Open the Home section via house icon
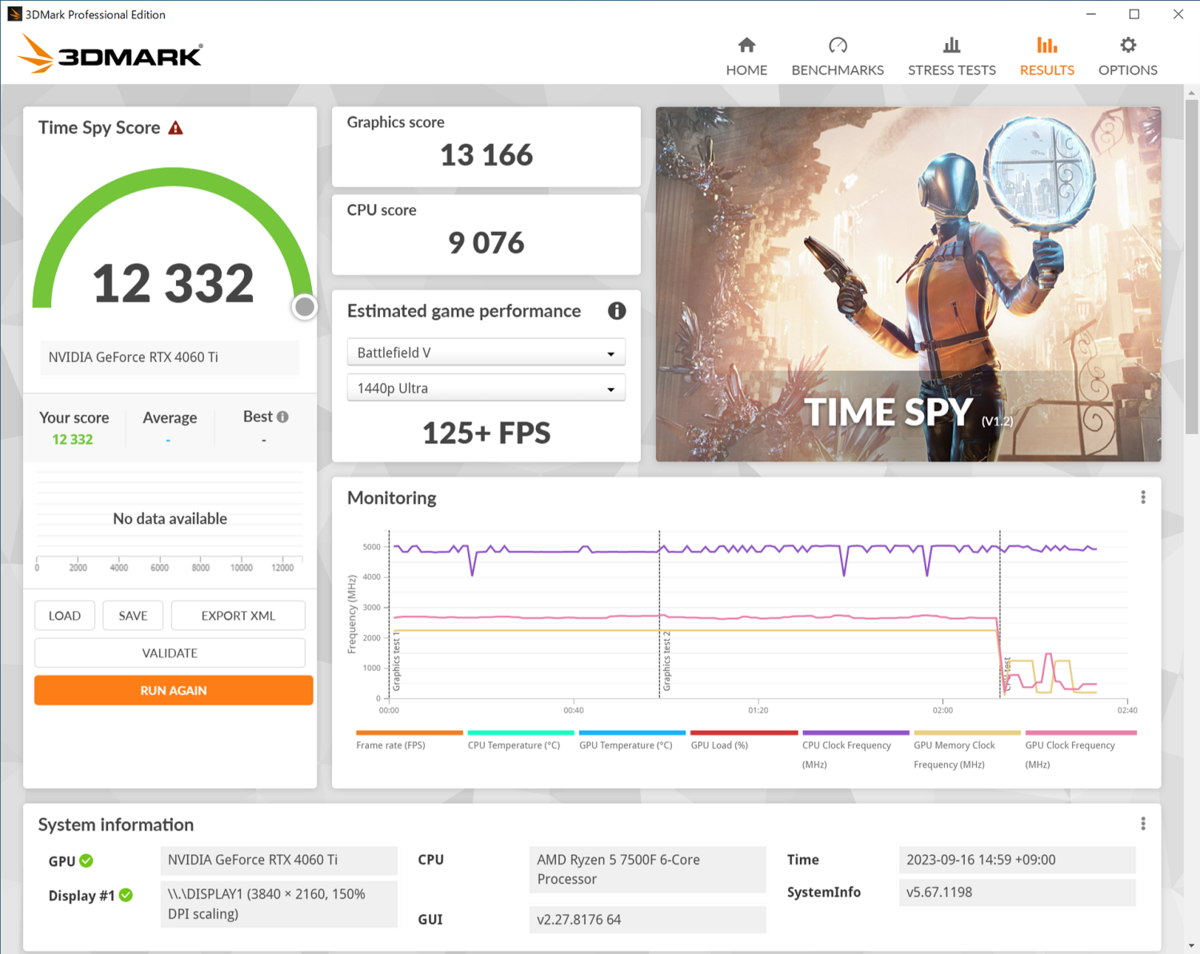Screen dimensions: 1200x954 (x=746, y=46)
